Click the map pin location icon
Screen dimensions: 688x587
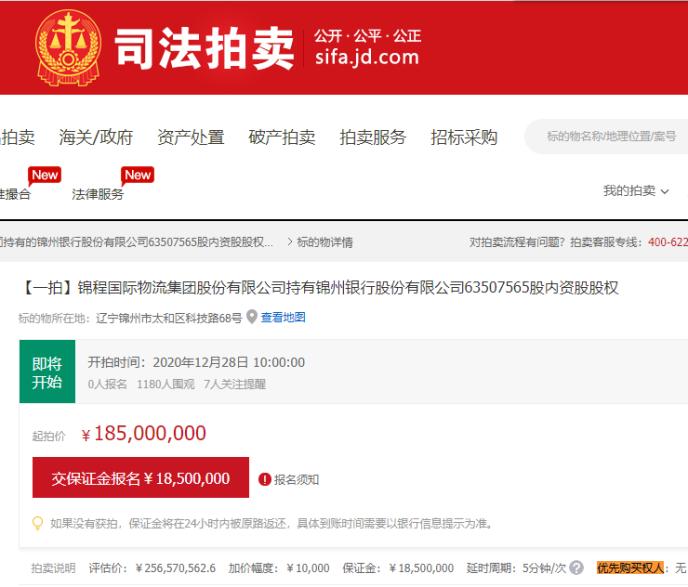251,317
